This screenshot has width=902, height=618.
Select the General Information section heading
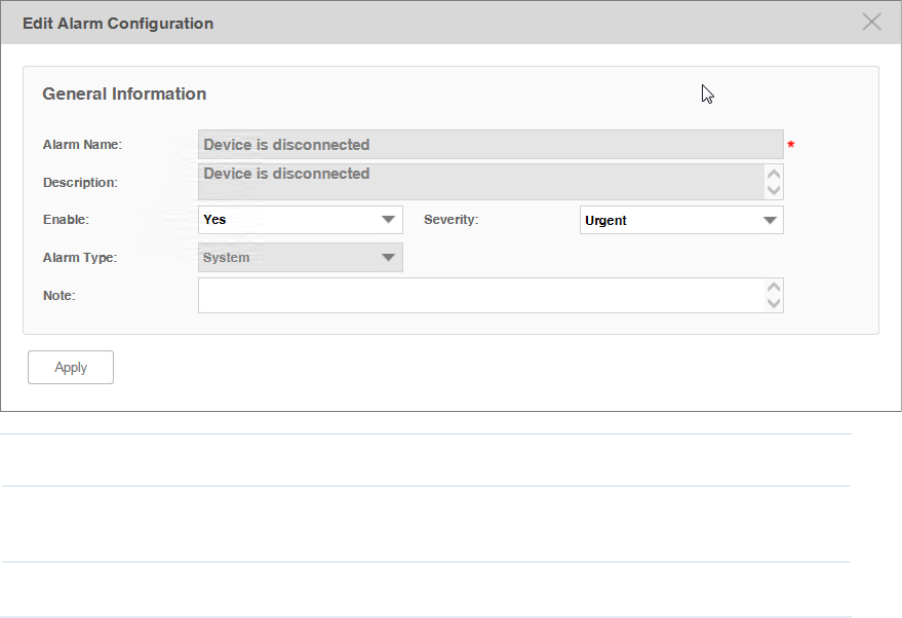coord(124,94)
